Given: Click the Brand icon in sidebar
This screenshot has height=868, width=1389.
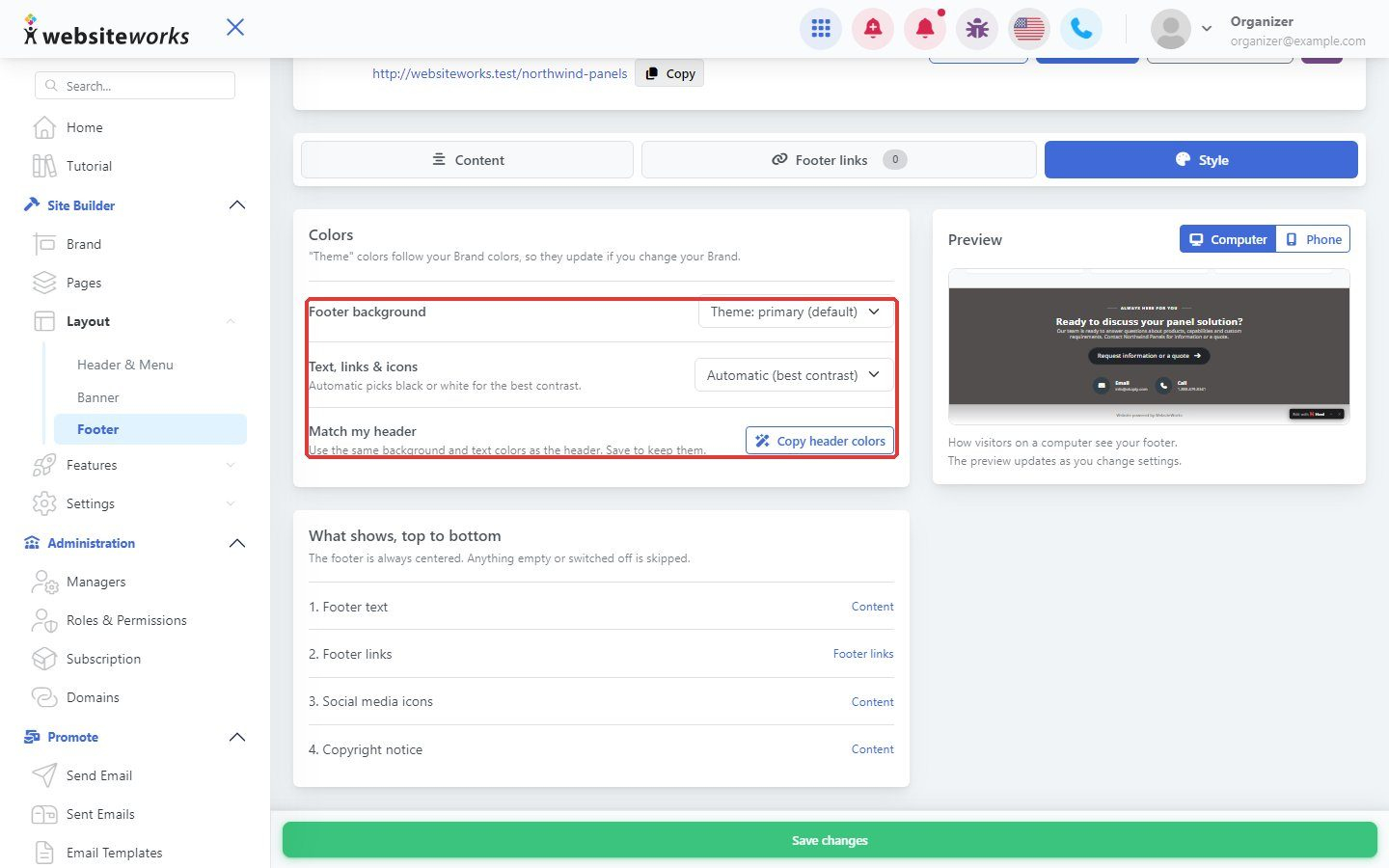Looking at the screenshot, I should tap(44, 244).
